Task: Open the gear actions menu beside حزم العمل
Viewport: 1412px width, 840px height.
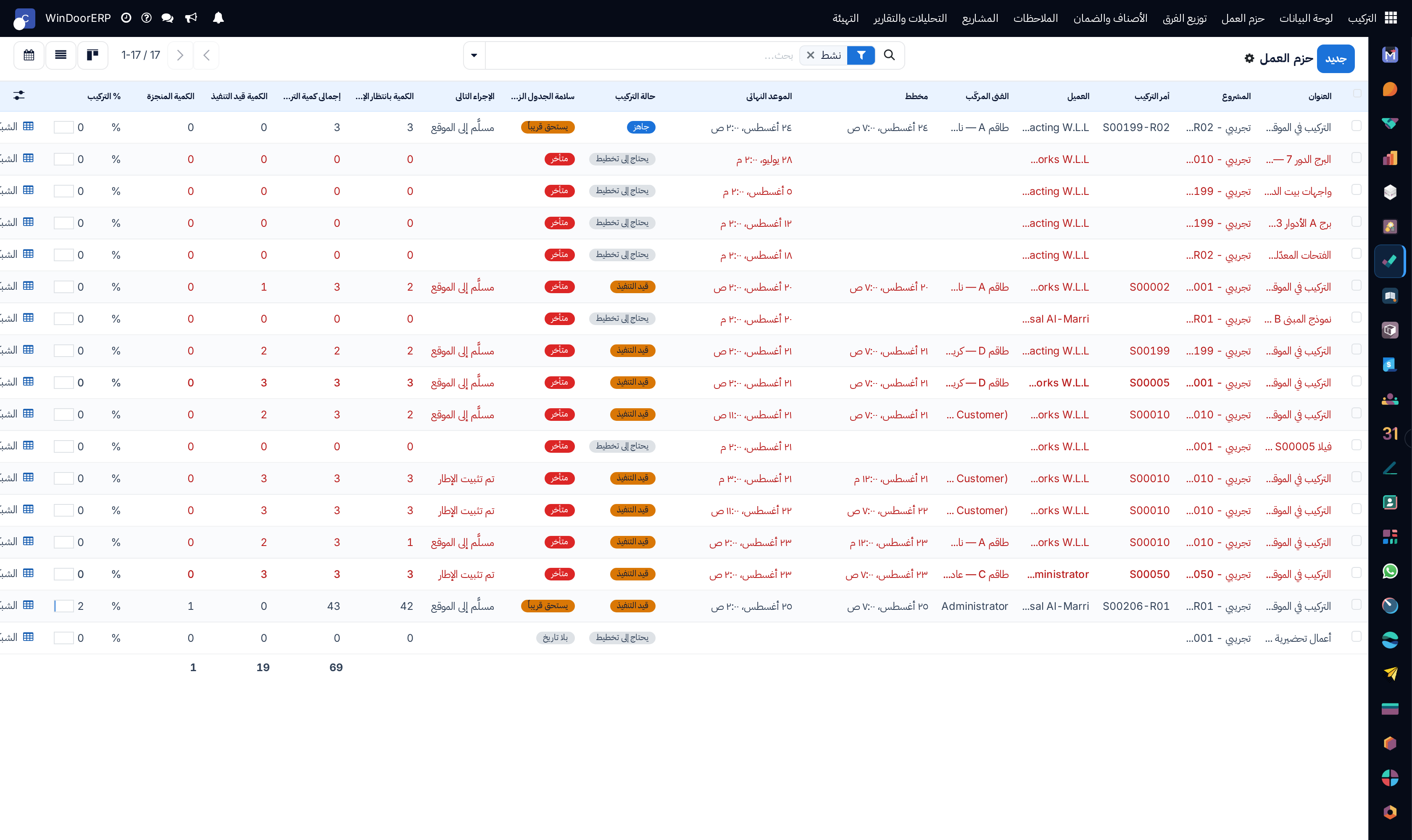Action: point(1249,58)
